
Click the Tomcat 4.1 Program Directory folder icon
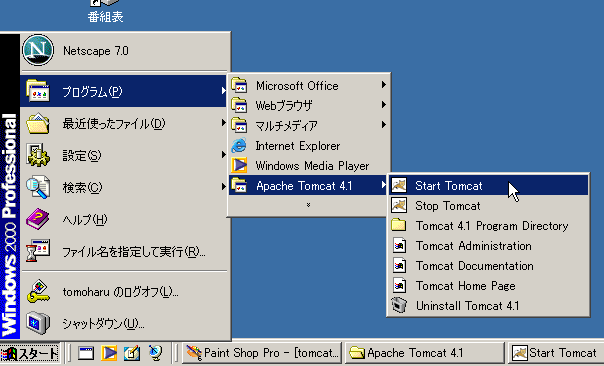pos(399,225)
